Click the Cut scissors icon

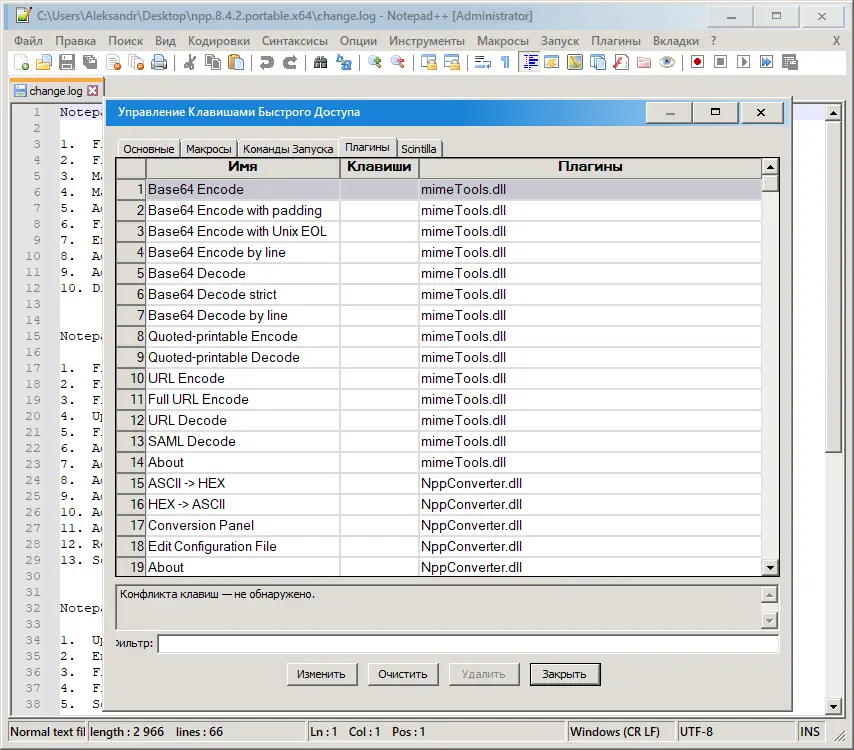190,63
